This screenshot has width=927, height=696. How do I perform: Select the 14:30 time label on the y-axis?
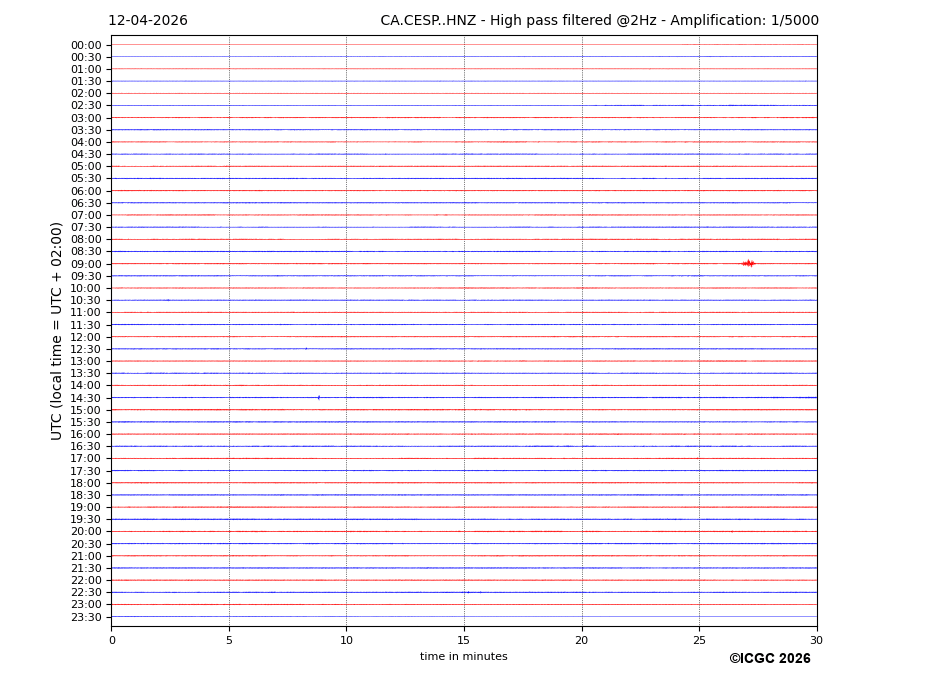point(86,398)
